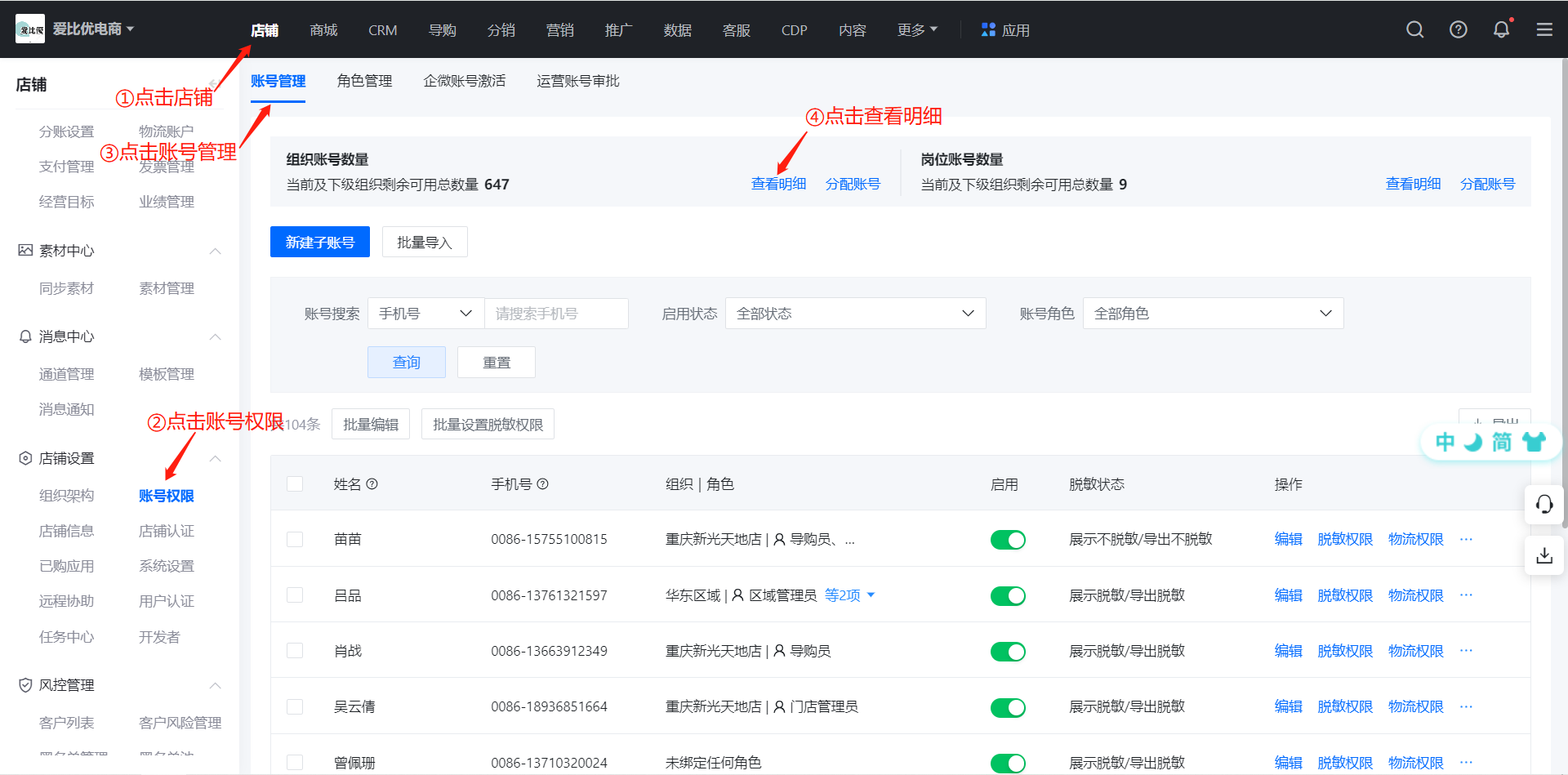Click the 素材中心 picture icon
Image resolution: width=1568 pixels, height=775 pixels.
coord(26,250)
